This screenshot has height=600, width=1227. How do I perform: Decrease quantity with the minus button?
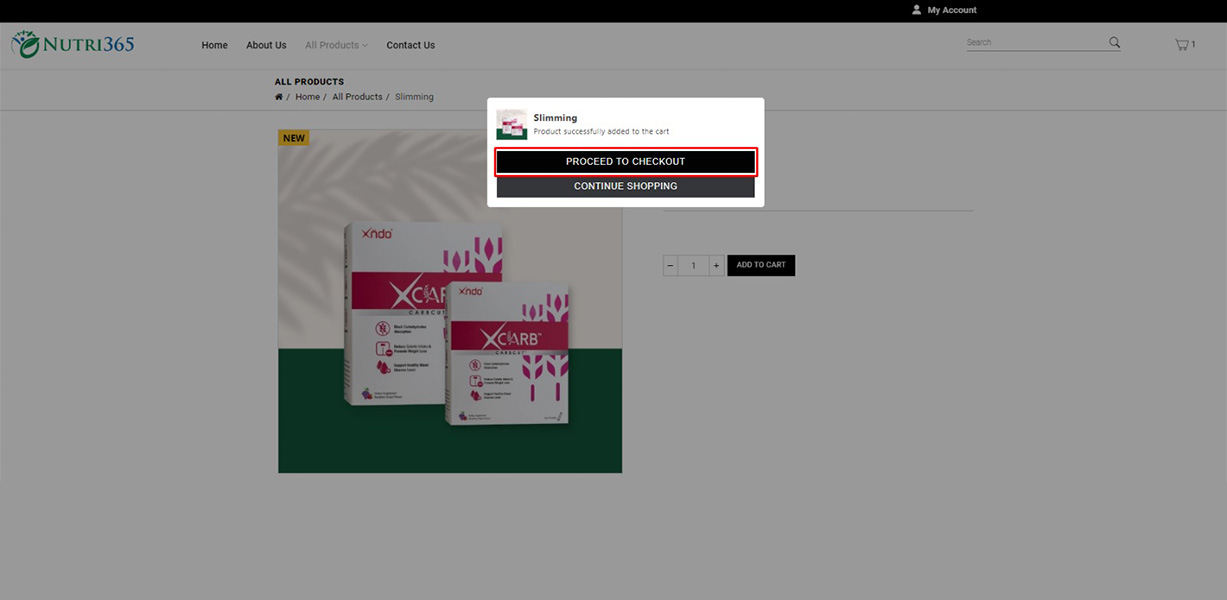point(670,265)
